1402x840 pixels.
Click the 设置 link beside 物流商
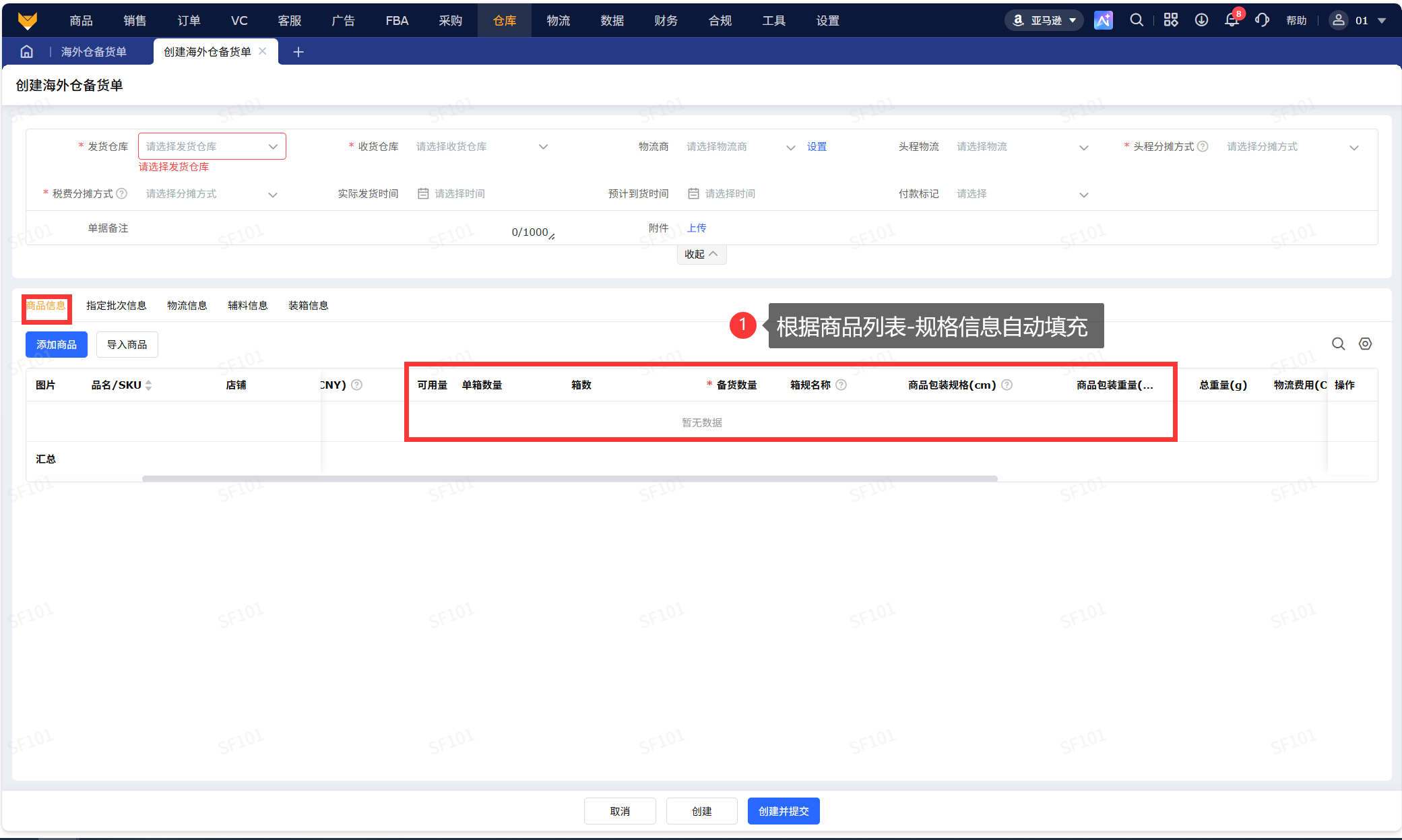click(817, 146)
